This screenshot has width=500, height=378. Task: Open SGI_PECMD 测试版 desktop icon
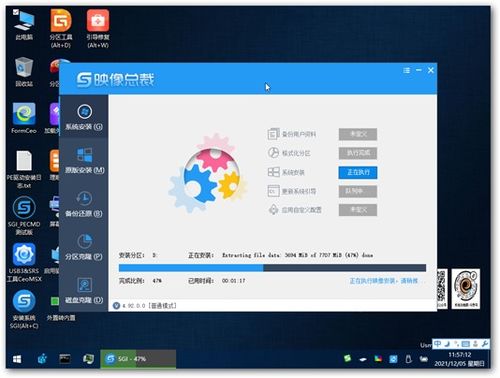click(24, 216)
